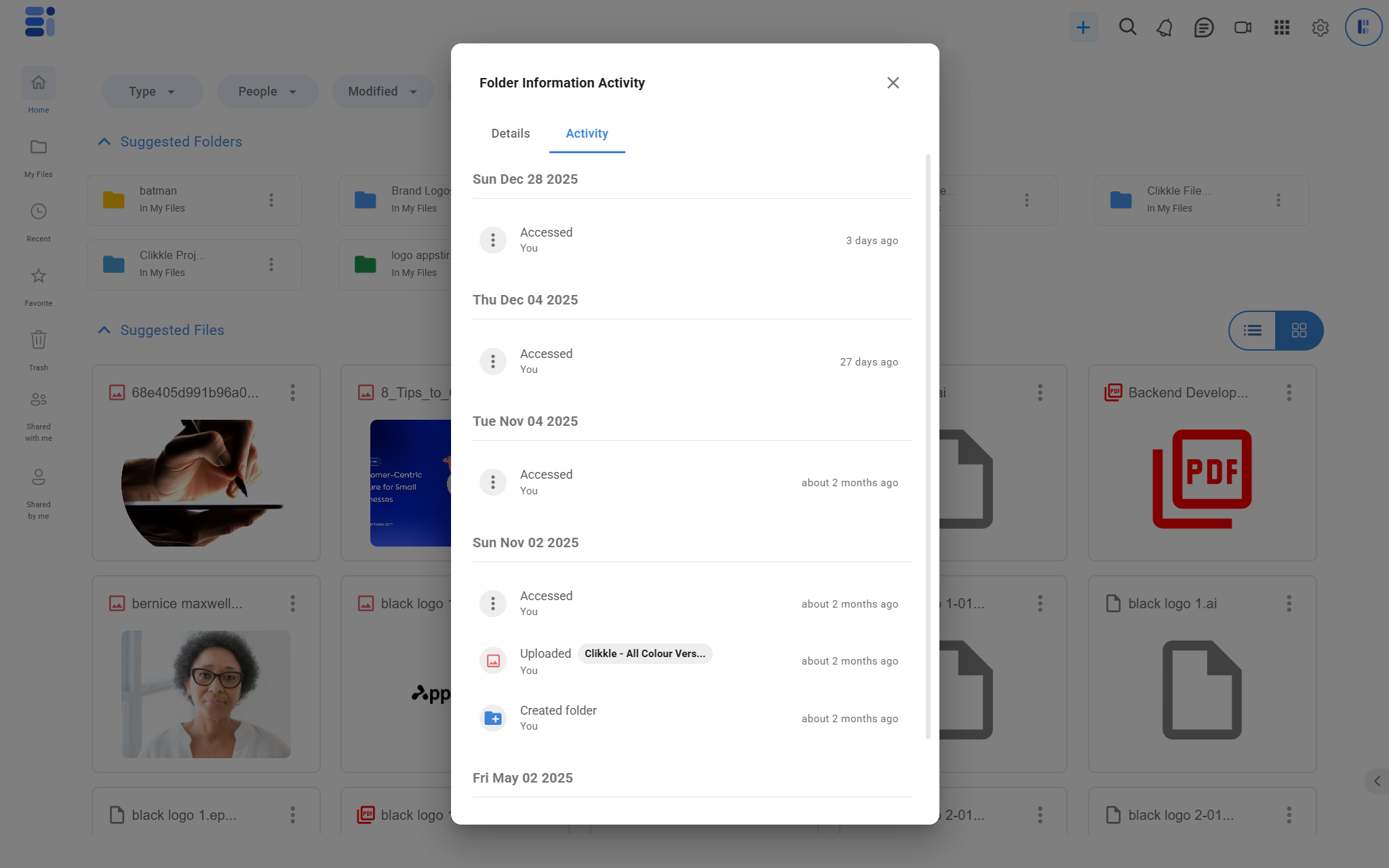Switch to list view toggle
The image size is (1389, 868).
point(1253,330)
